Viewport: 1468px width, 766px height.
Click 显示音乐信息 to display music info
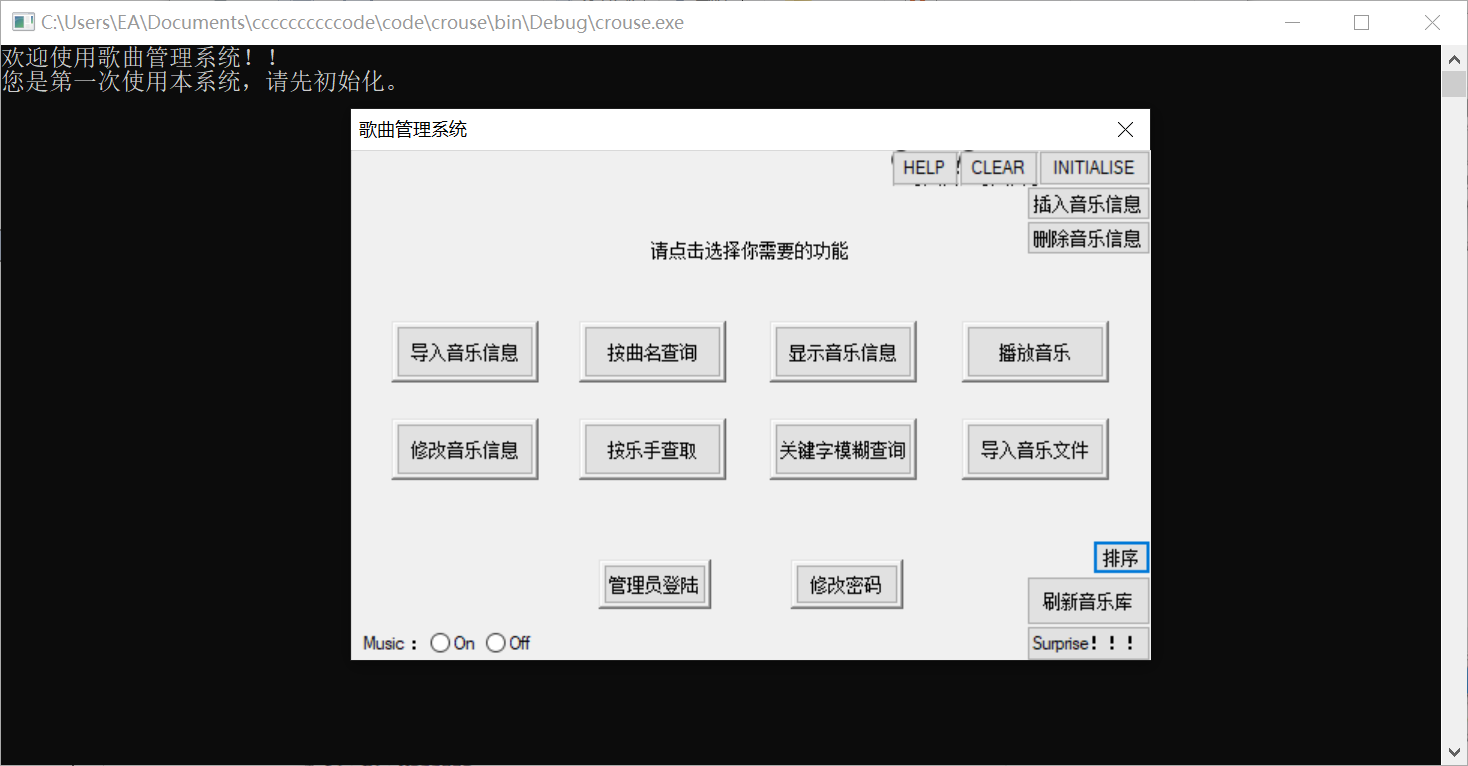coord(842,350)
